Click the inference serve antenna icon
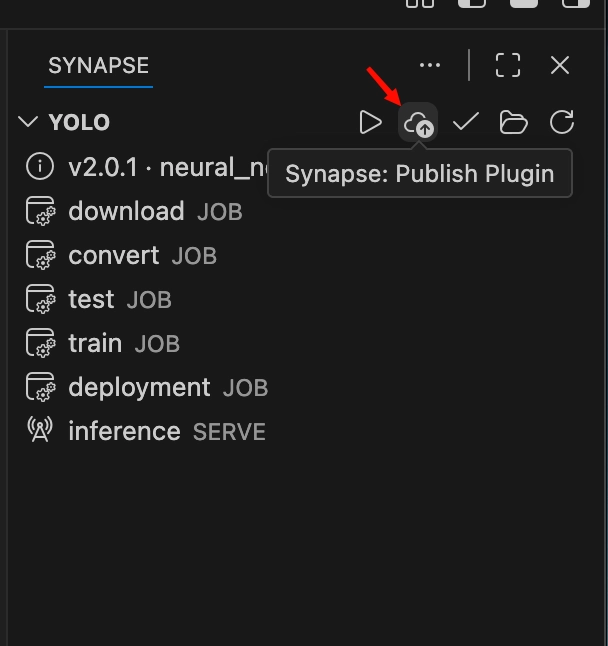 pyautogui.click(x=40, y=429)
